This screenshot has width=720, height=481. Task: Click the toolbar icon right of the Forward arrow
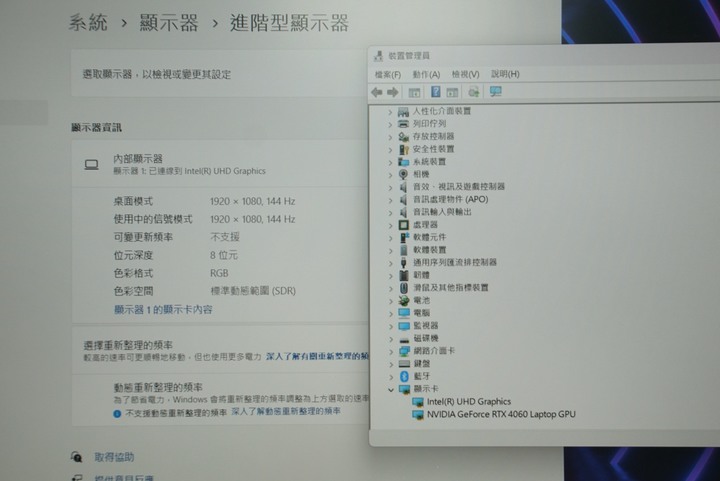tap(414, 93)
